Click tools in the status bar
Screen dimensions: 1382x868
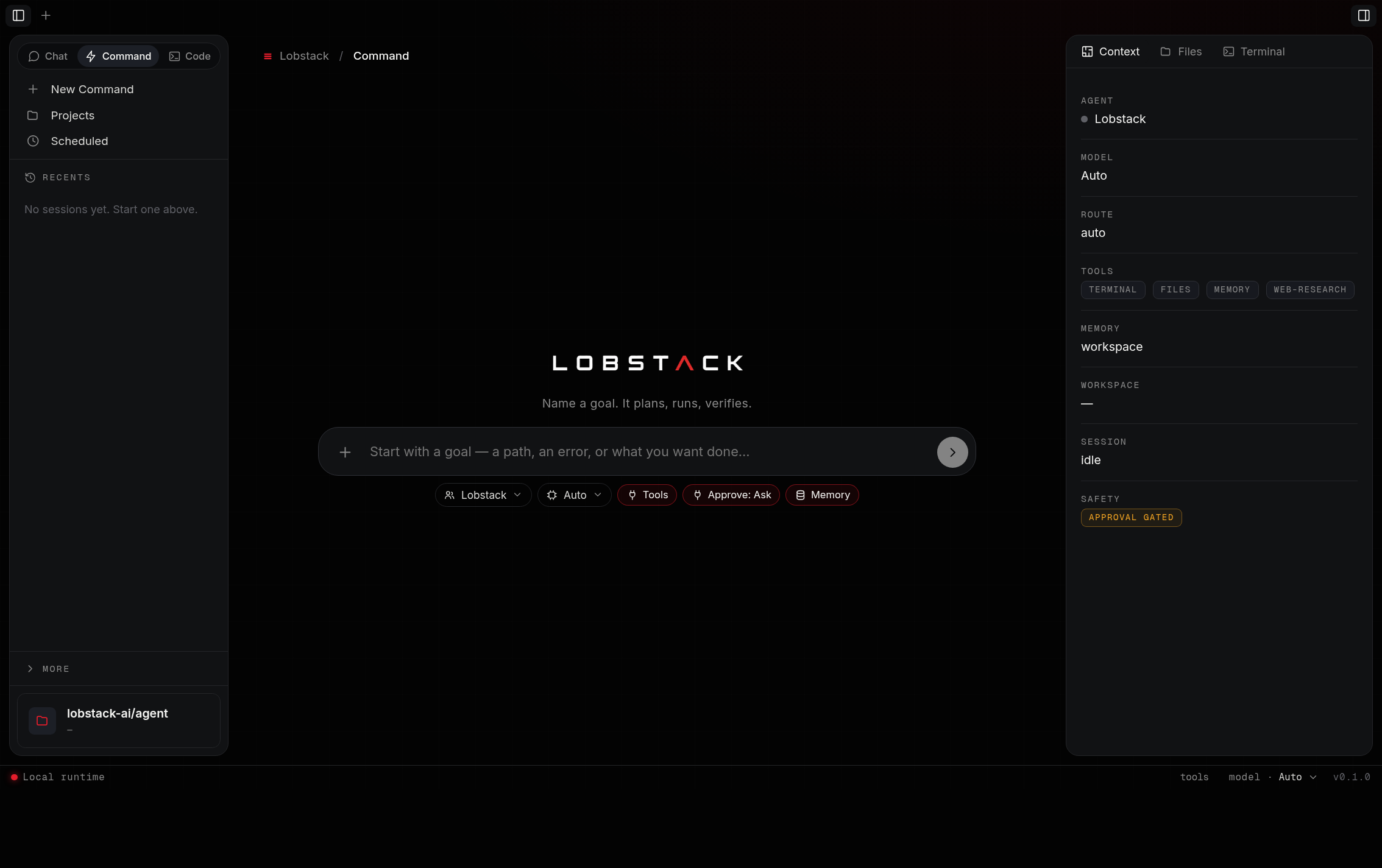click(1194, 777)
